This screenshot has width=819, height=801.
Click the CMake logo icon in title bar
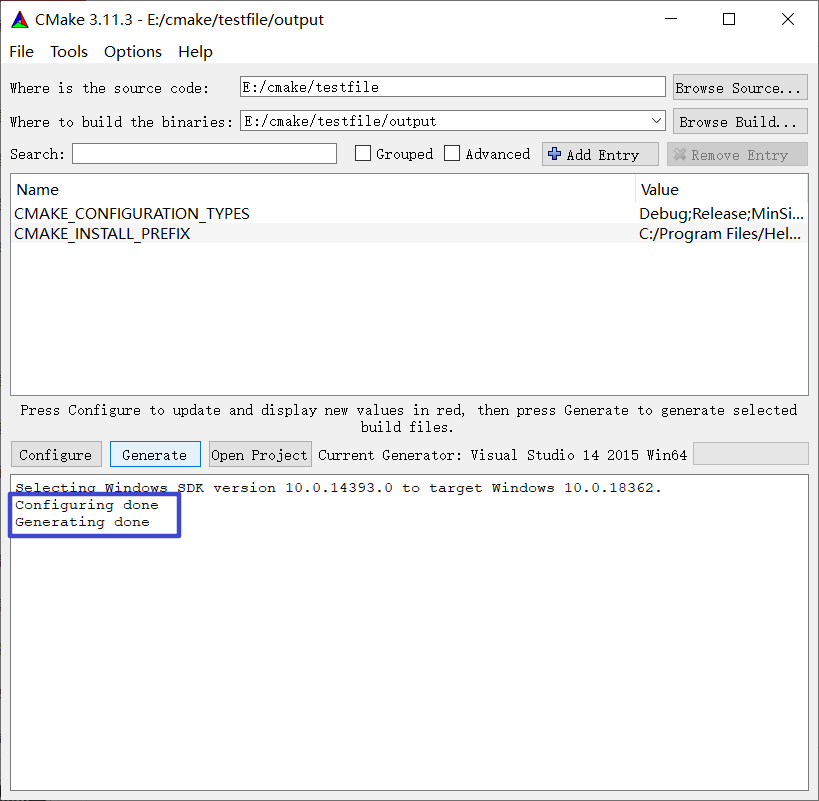(20, 20)
